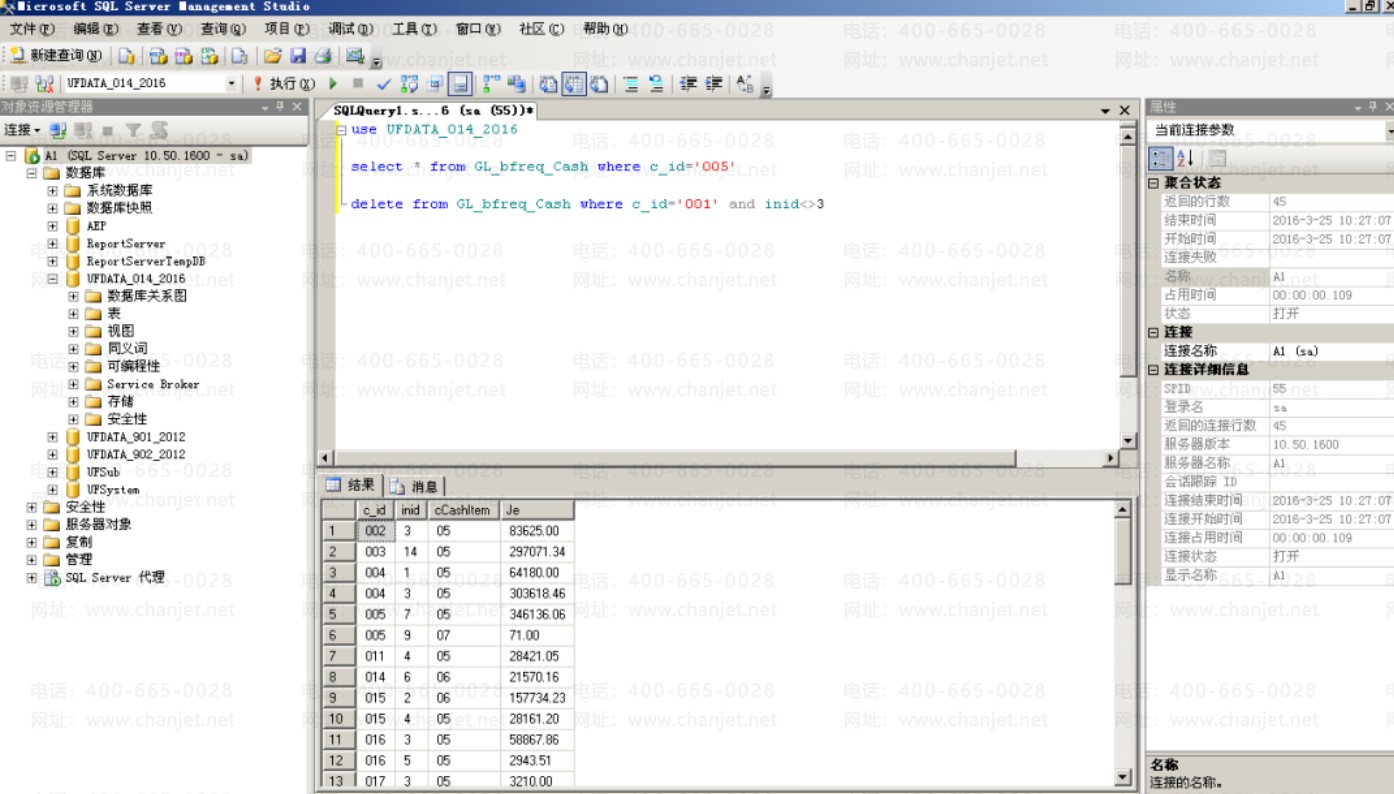Click the 'Je' column header in results
This screenshot has width=1394, height=794.
click(x=537, y=510)
